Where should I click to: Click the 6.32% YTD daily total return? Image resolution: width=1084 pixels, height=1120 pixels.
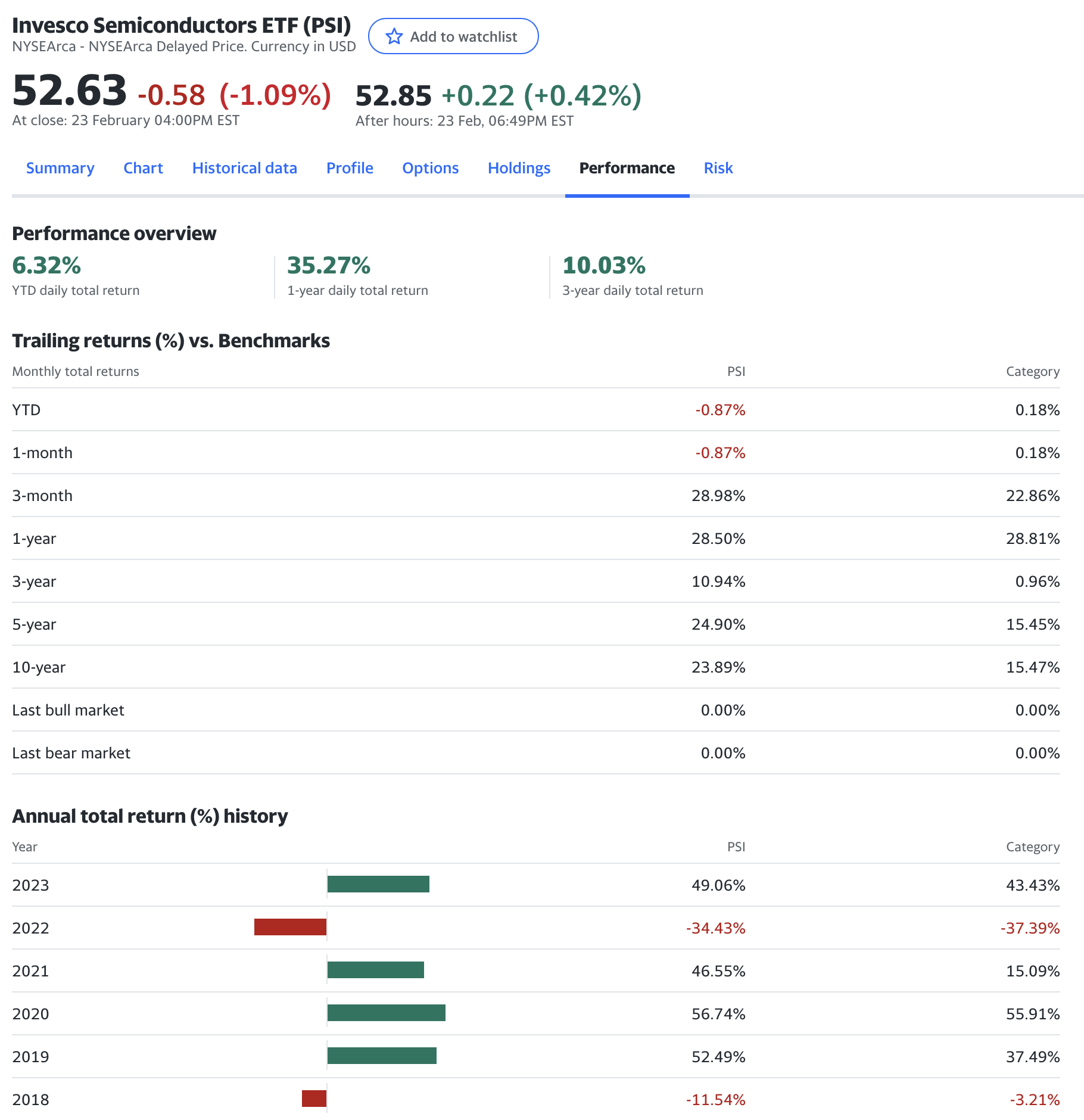click(46, 266)
